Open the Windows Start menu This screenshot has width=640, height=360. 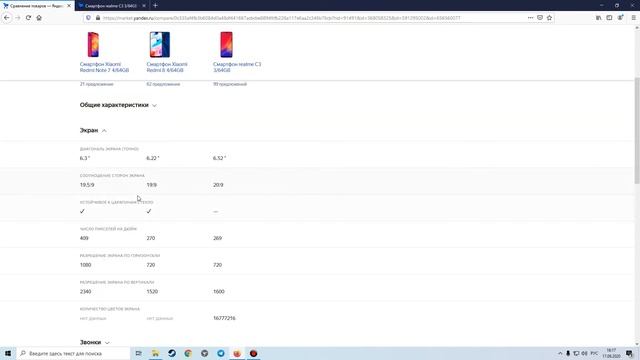click(8, 353)
